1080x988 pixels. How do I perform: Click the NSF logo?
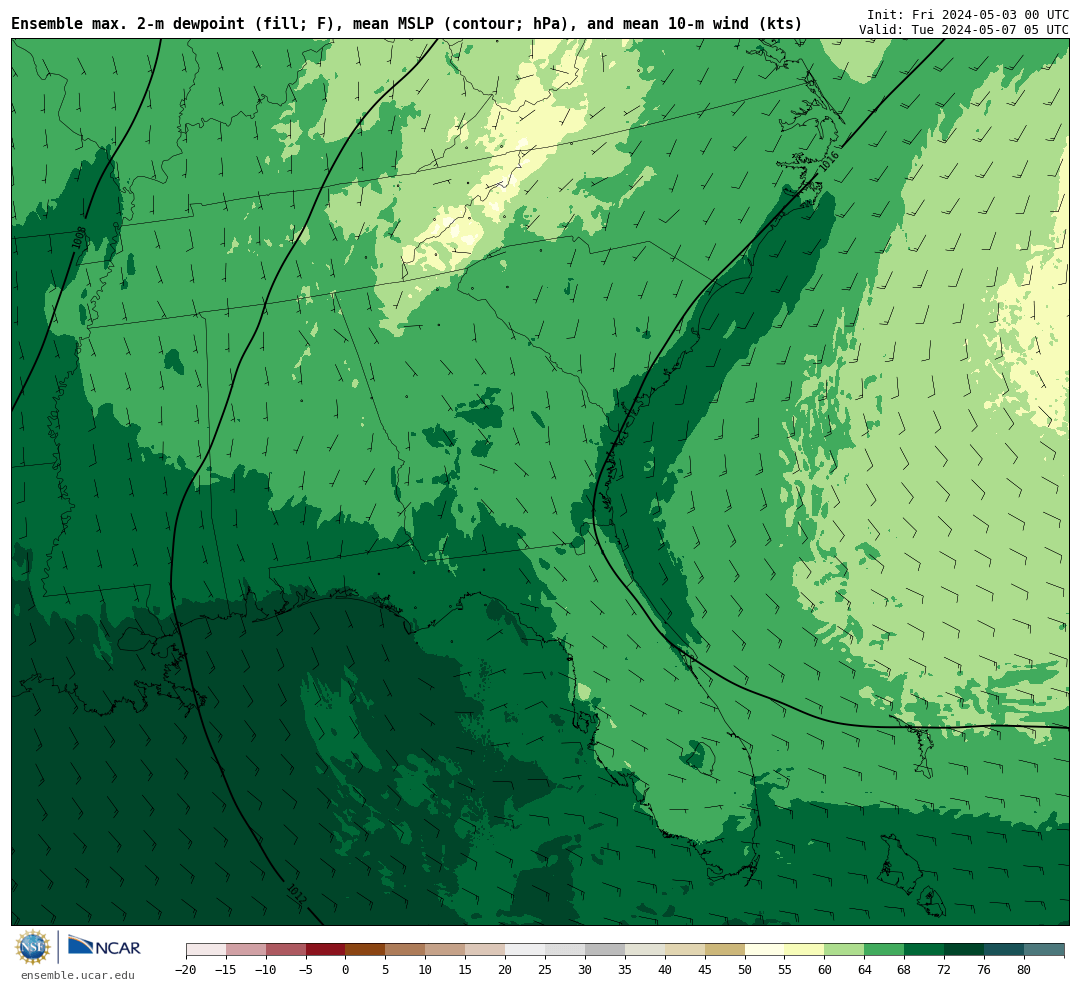33,947
